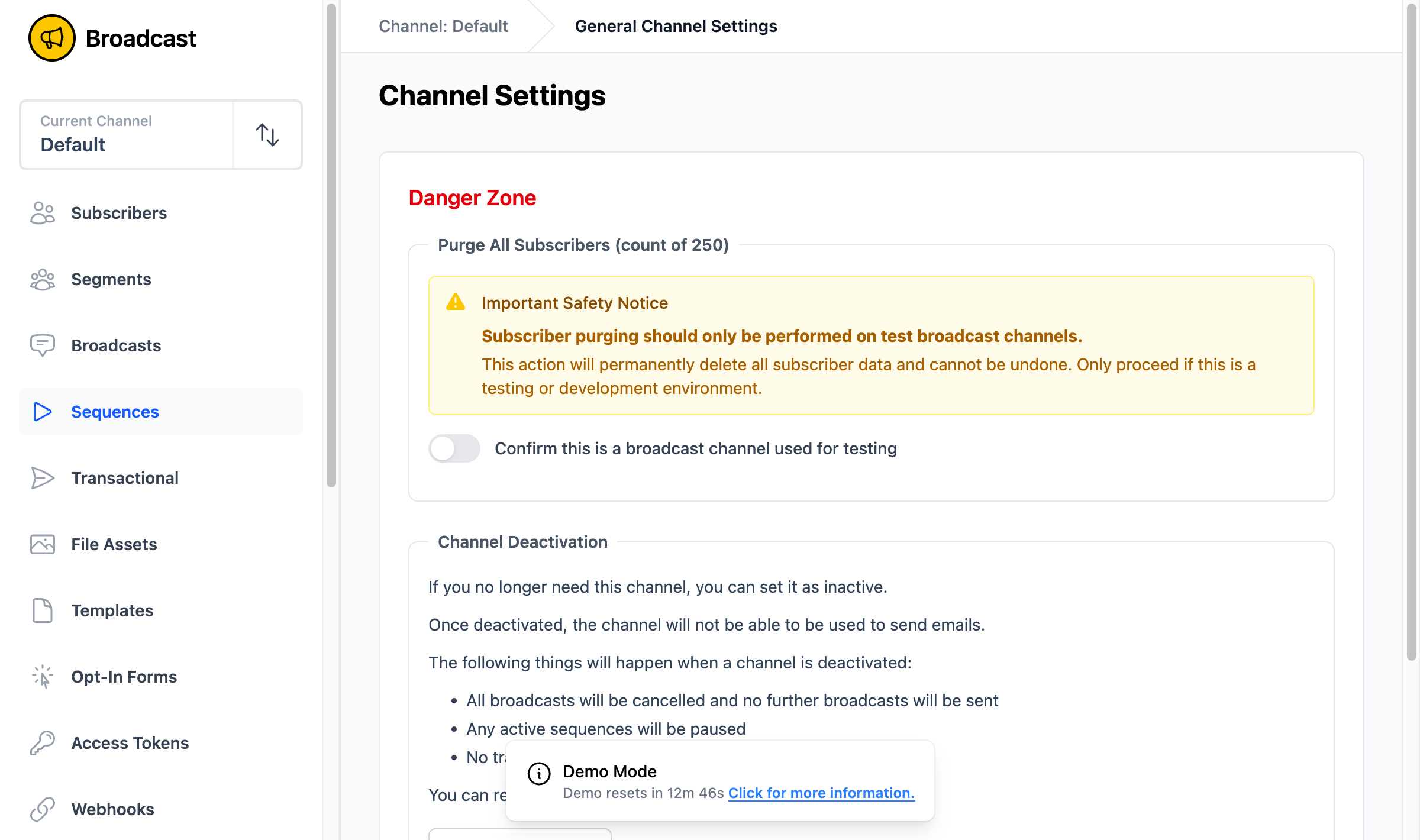Screen dimensions: 1420x840
Task: Click 'All broadcasts will be cancelled' bullet
Action: point(732,700)
